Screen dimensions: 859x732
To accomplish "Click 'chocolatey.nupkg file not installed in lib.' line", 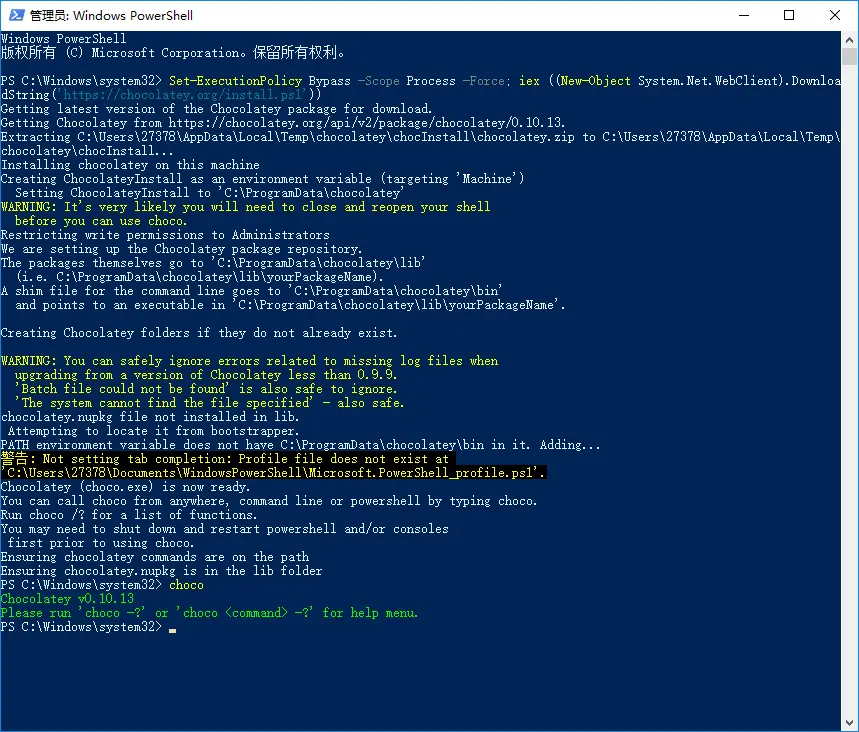I will pos(150,417).
